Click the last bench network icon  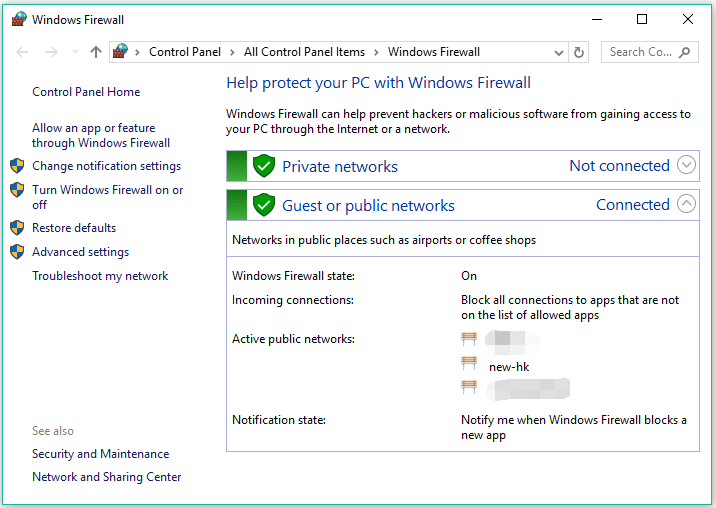(x=469, y=387)
